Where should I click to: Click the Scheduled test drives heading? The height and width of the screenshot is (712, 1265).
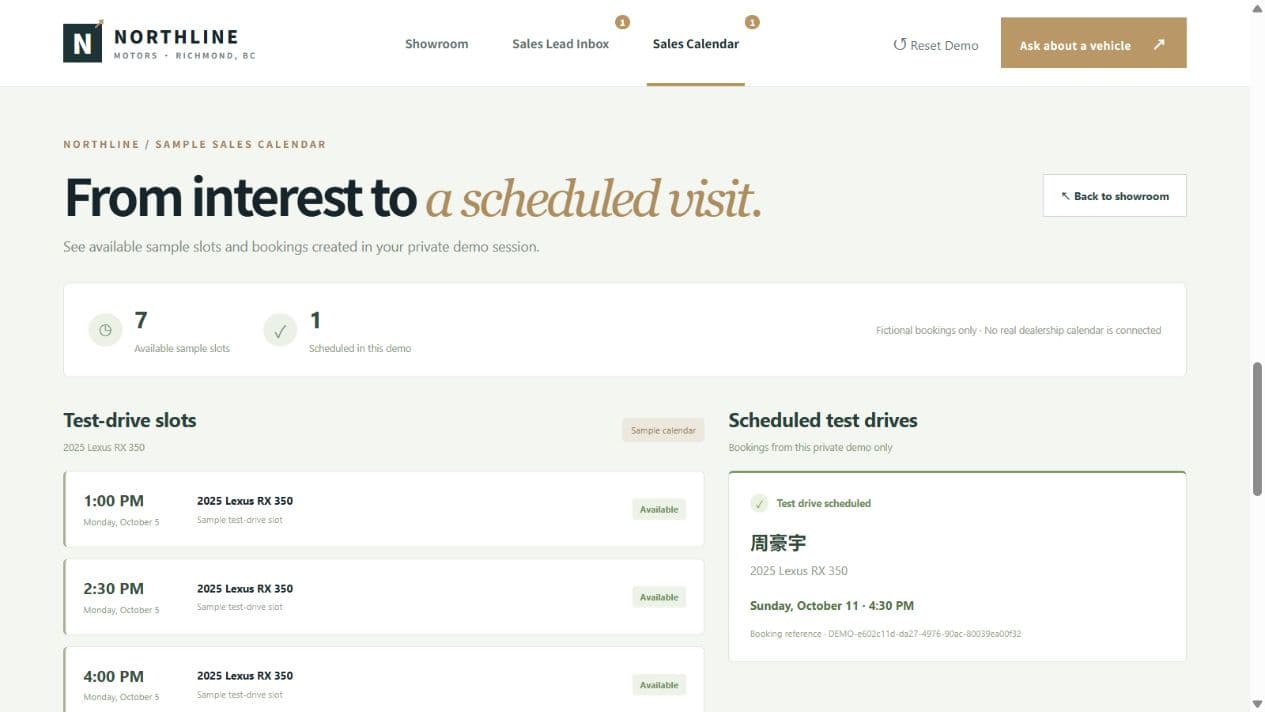[823, 420]
